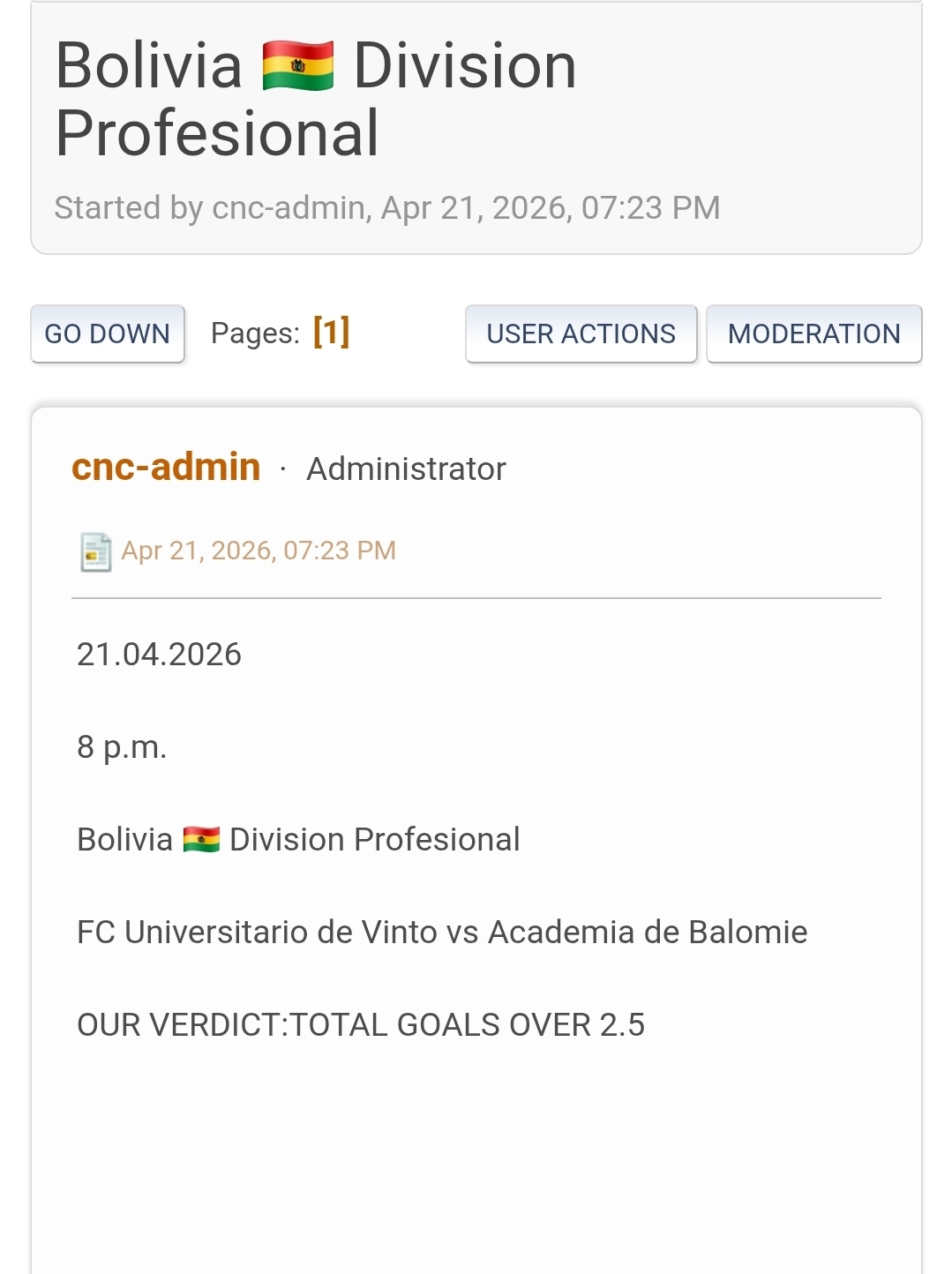Click the Administrator role label
The width and height of the screenshot is (952, 1274).
point(406,468)
